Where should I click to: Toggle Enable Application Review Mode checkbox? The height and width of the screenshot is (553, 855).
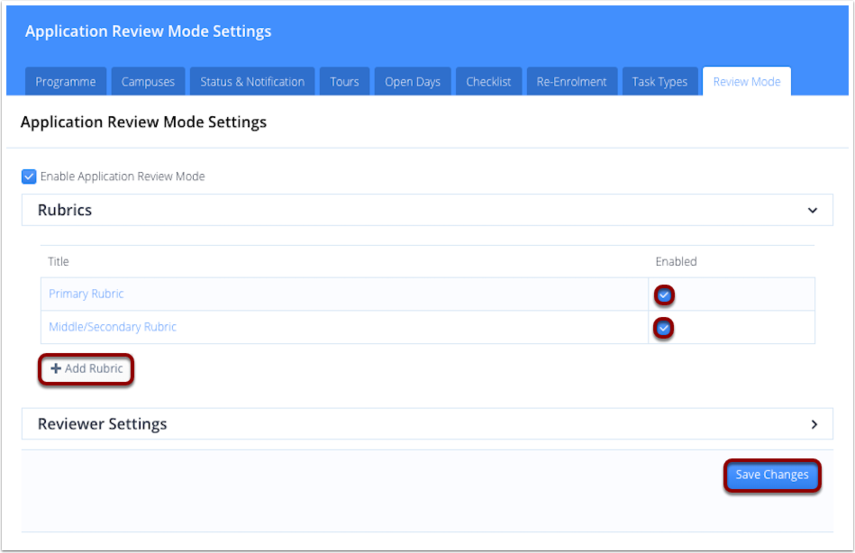click(29, 177)
